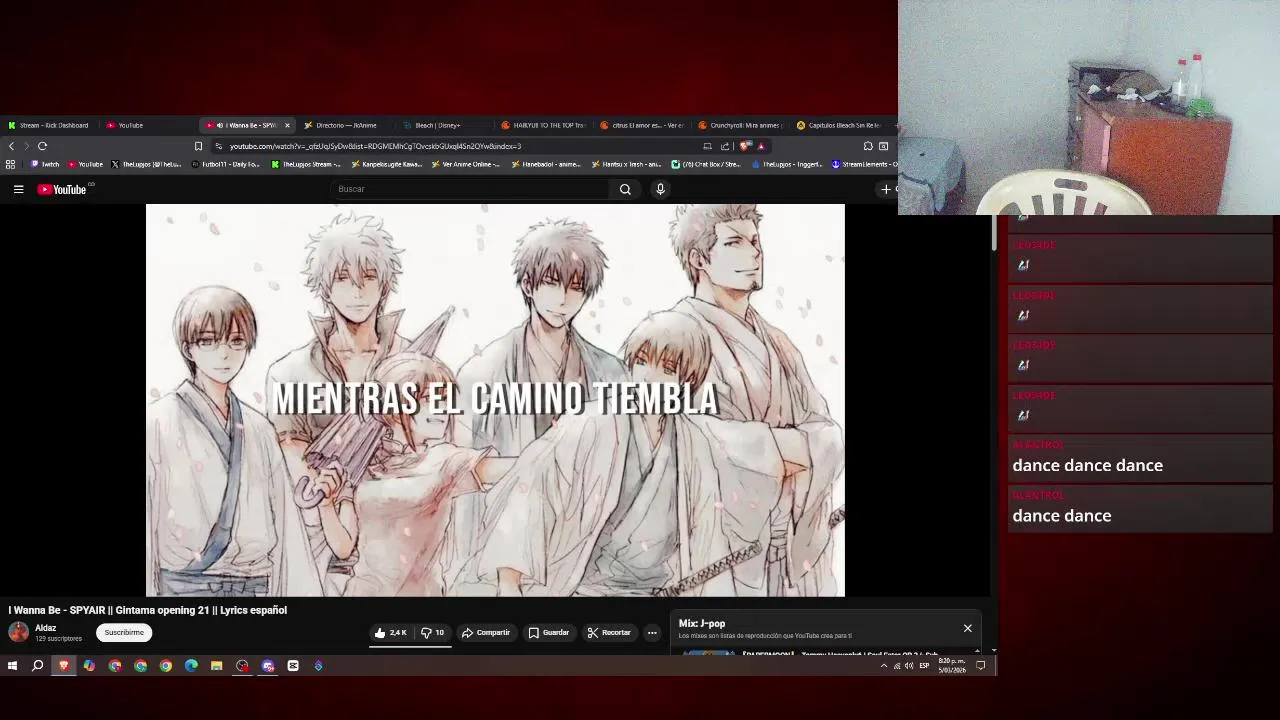This screenshot has width=1280, height=720.
Task: Like the video with thumbs up
Action: pyautogui.click(x=390, y=632)
